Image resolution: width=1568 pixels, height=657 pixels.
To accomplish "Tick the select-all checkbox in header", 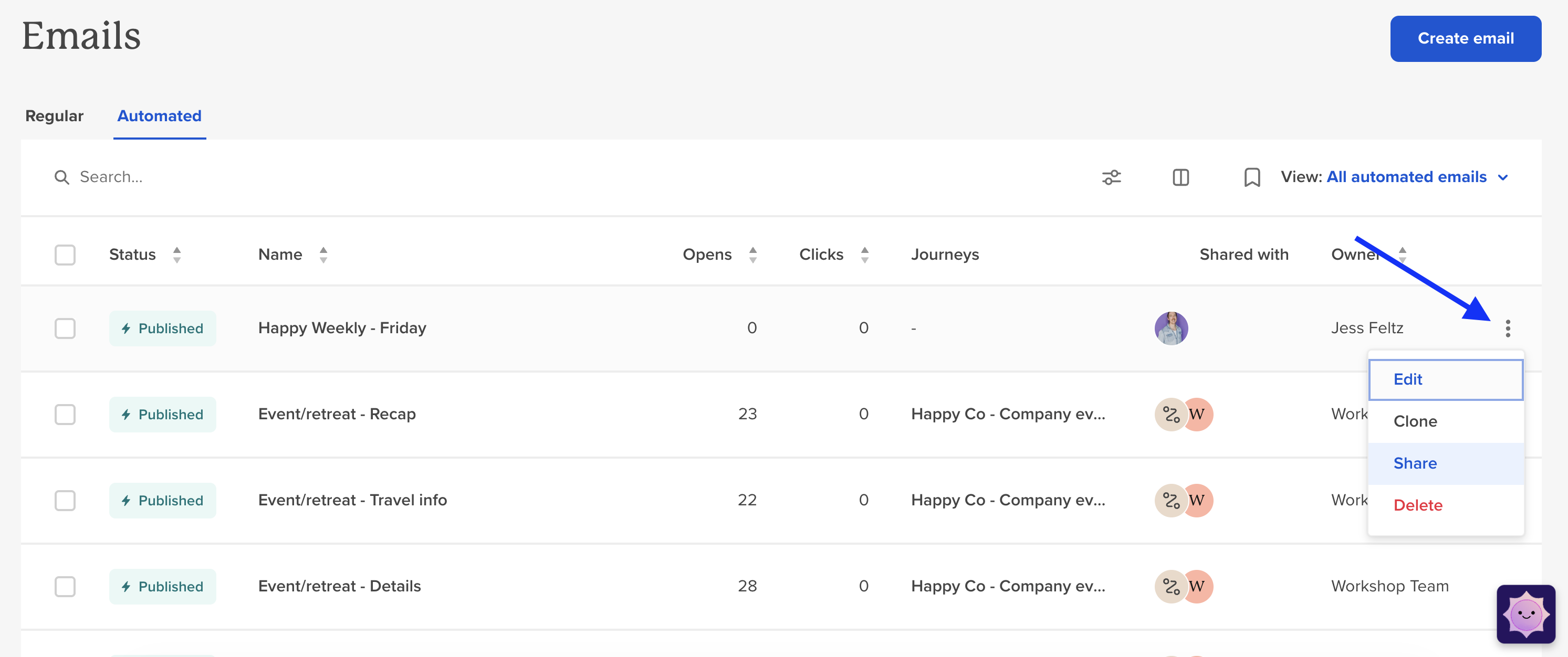I will pos(65,255).
